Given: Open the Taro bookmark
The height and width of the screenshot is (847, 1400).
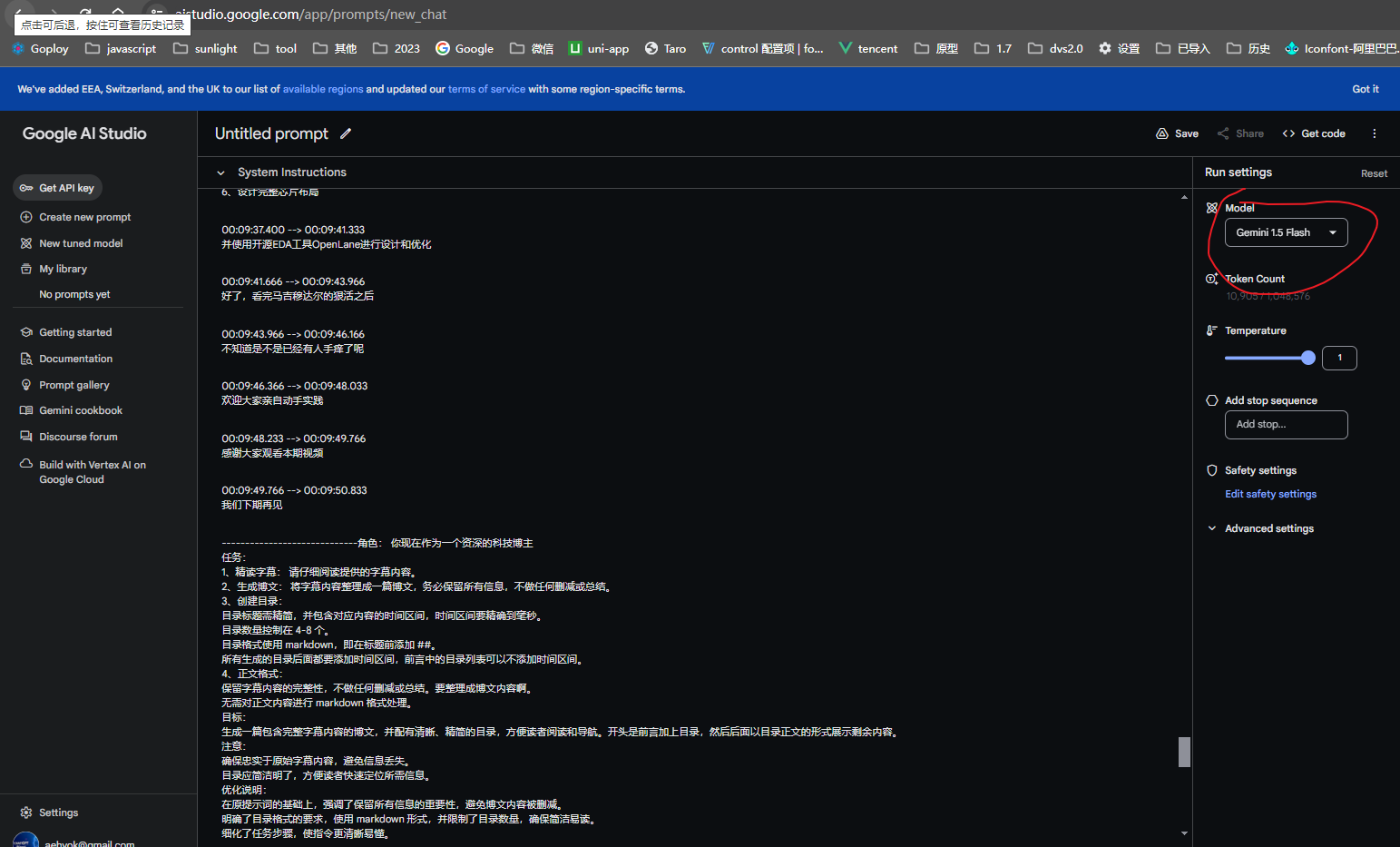Looking at the screenshot, I should coord(665,49).
